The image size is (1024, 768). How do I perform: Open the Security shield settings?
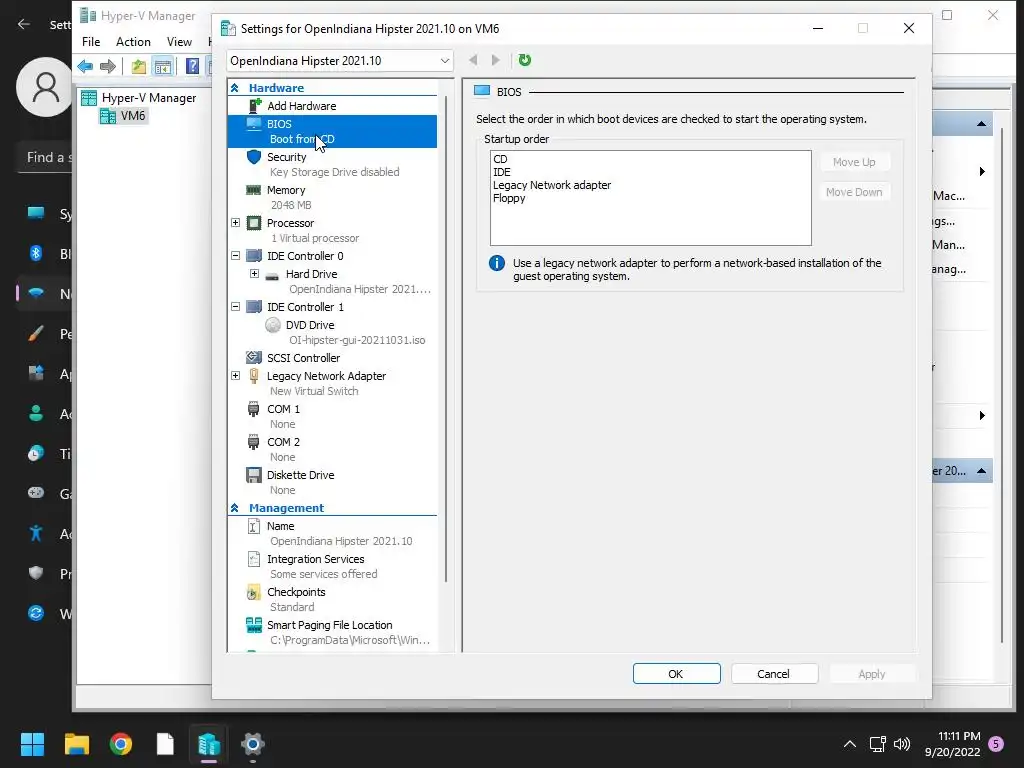pos(254,157)
